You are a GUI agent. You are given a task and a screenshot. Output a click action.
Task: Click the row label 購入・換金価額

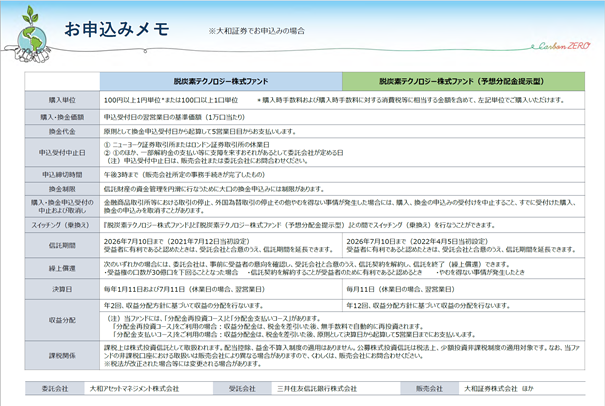coord(62,117)
